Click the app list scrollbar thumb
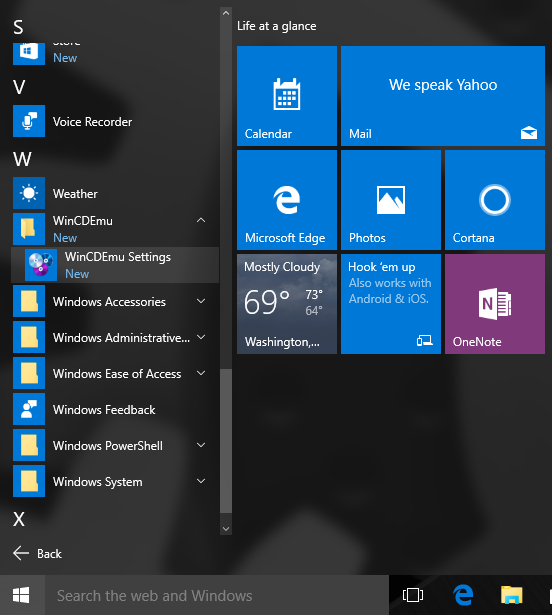Image resolution: width=552 pixels, height=615 pixels. pyautogui.click(x=226, y=441)
